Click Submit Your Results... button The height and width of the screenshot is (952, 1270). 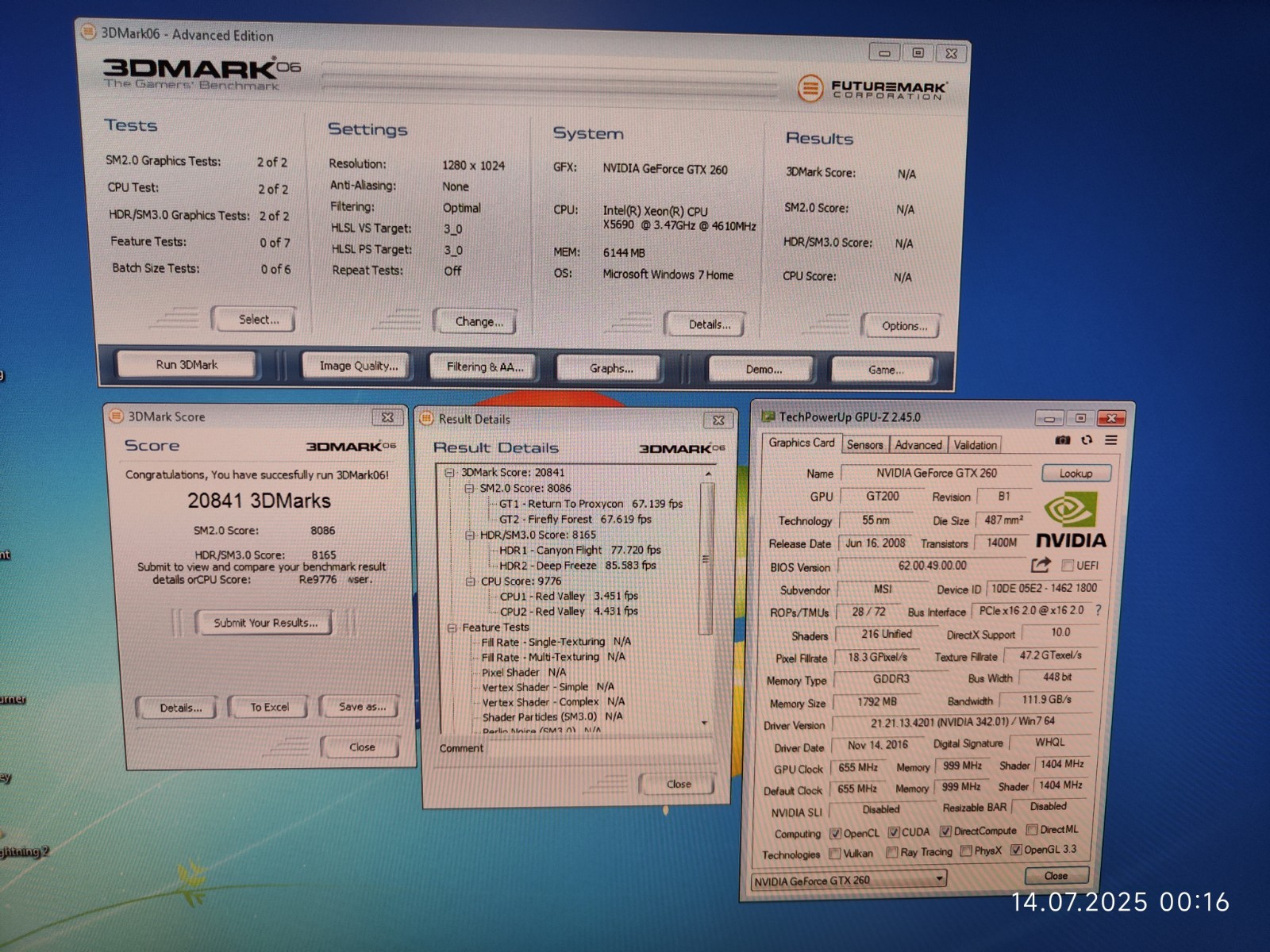pyautogui.click(x=265, y=623)
